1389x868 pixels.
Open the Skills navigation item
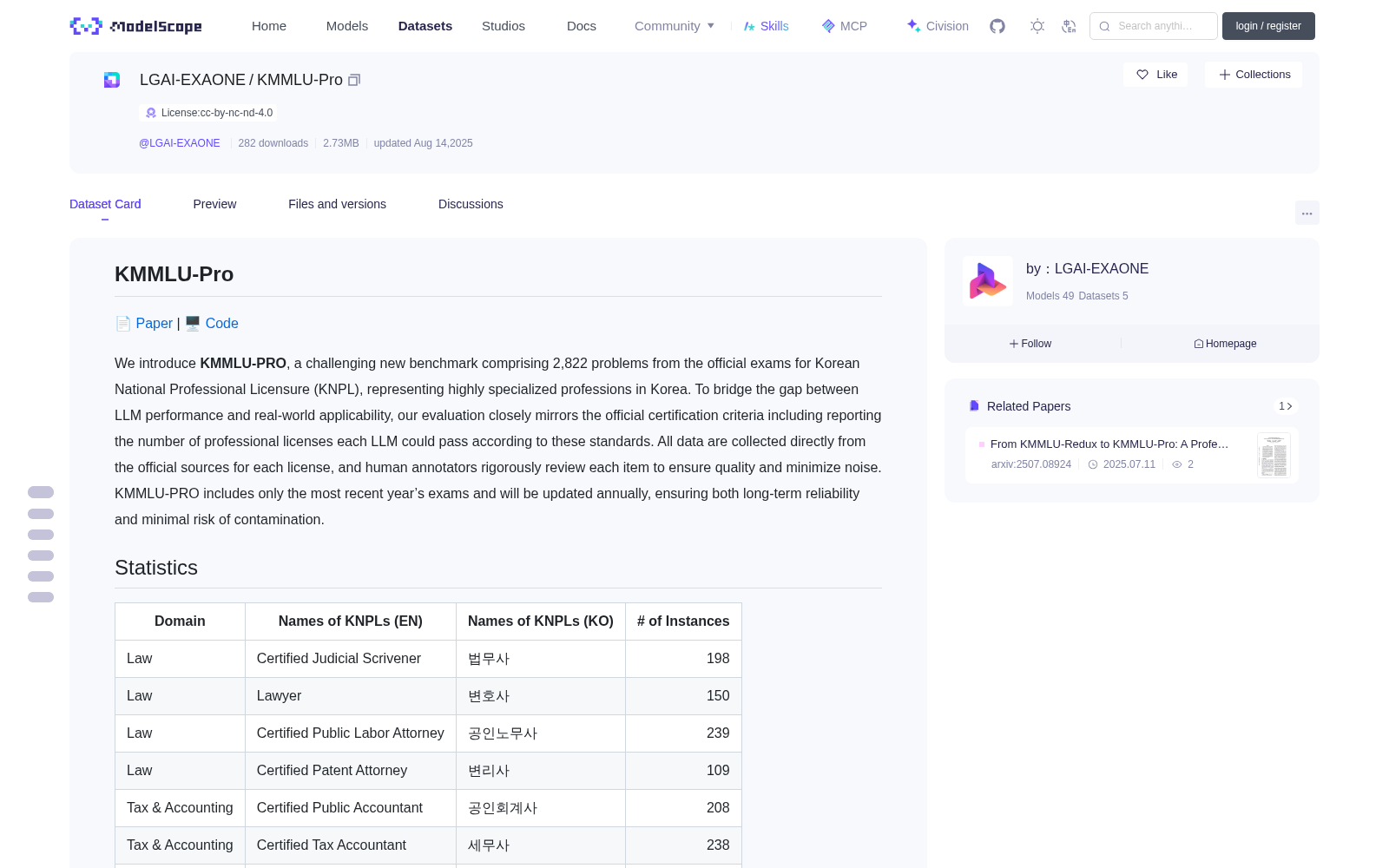[766, 26]
